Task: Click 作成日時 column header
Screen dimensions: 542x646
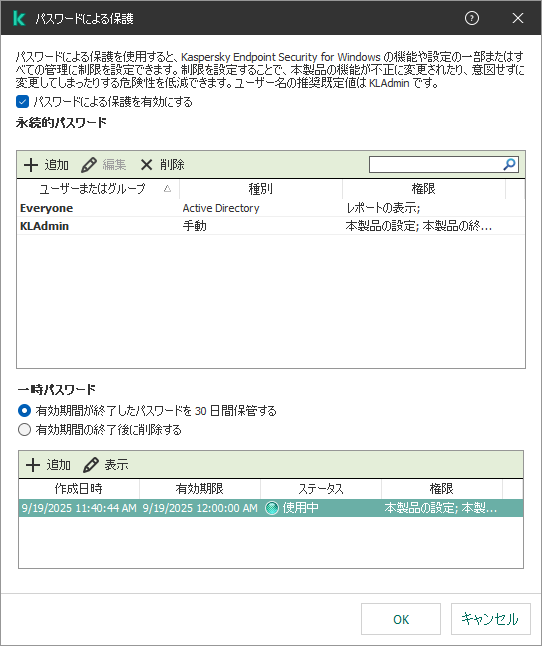Action: tap(79, 489)
